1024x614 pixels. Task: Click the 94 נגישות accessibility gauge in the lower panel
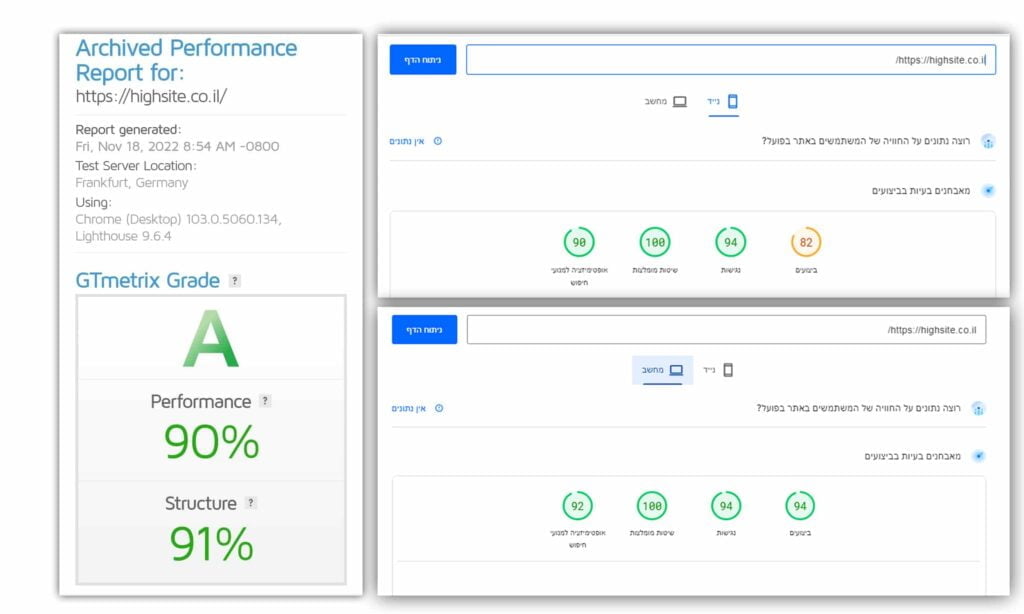point(726,506)
